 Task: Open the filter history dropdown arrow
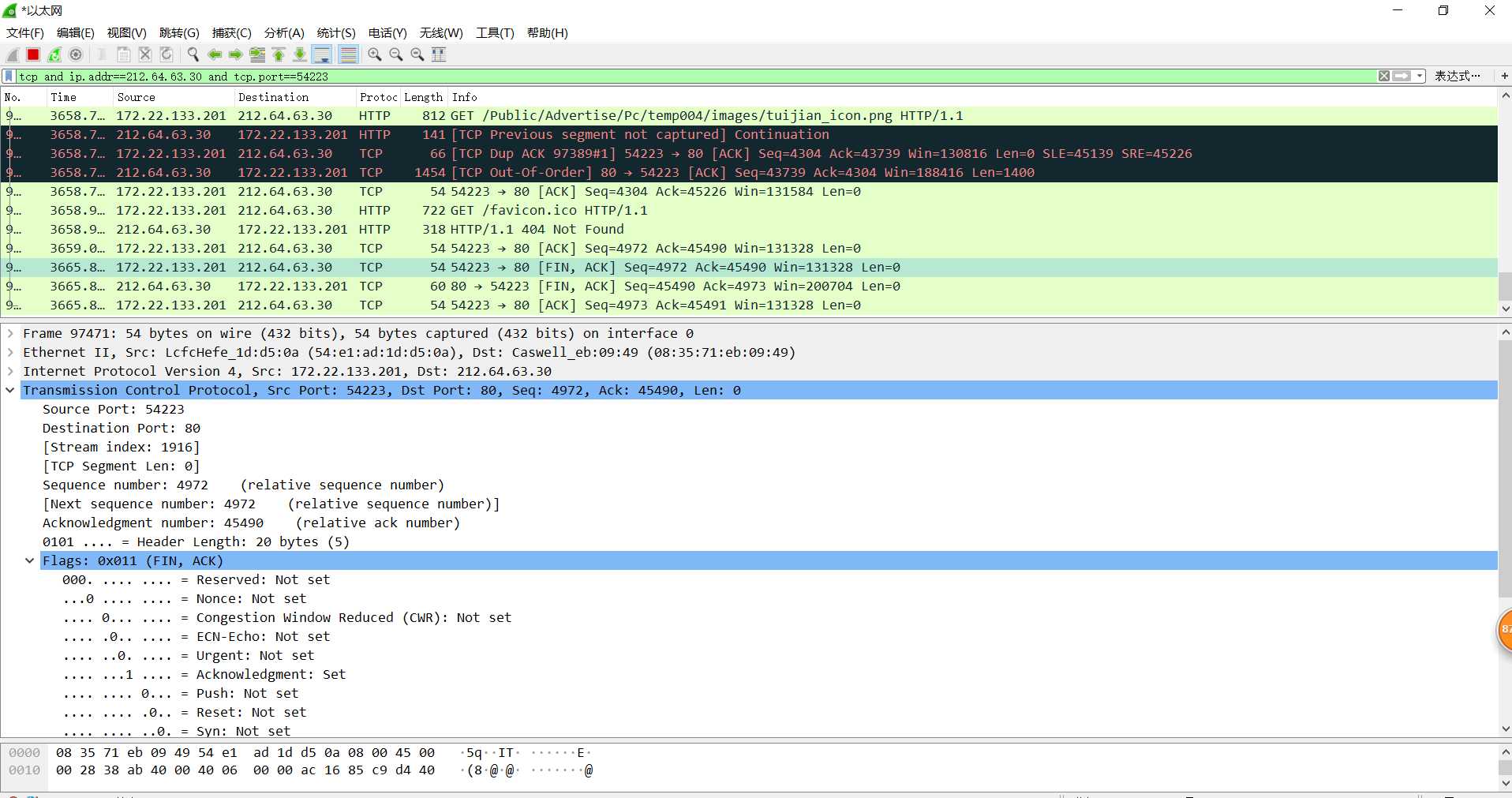pos(1420,76)
